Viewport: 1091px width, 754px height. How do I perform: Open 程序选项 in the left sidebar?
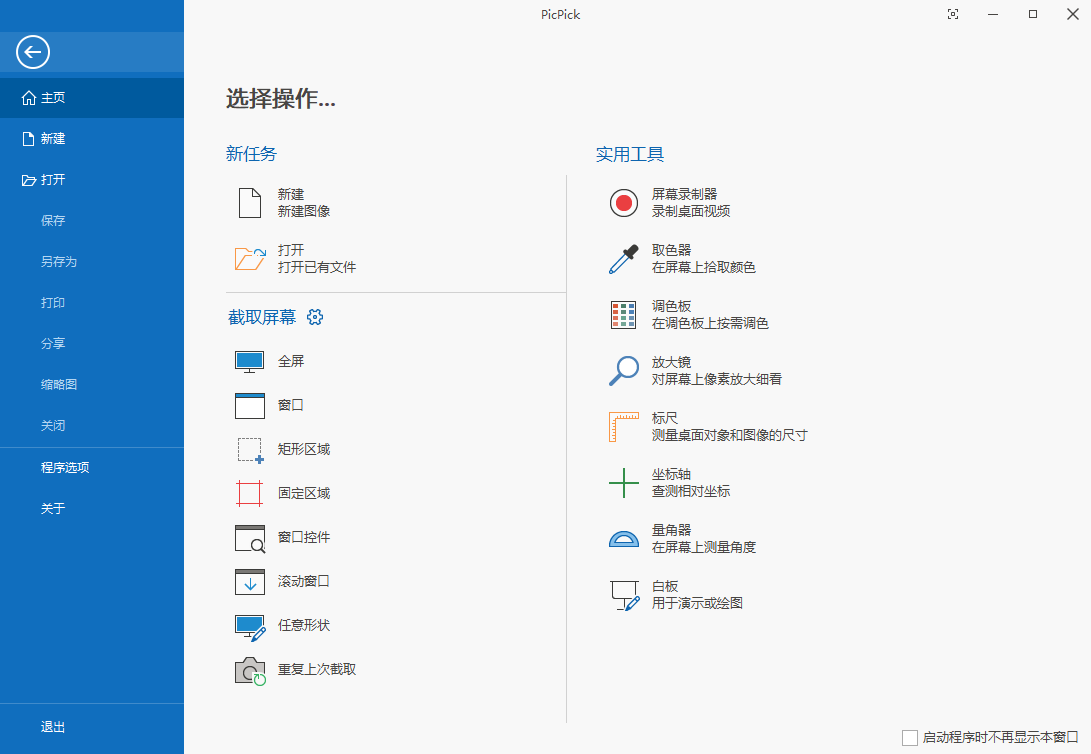pyautogui.click(x=65, y=467)
